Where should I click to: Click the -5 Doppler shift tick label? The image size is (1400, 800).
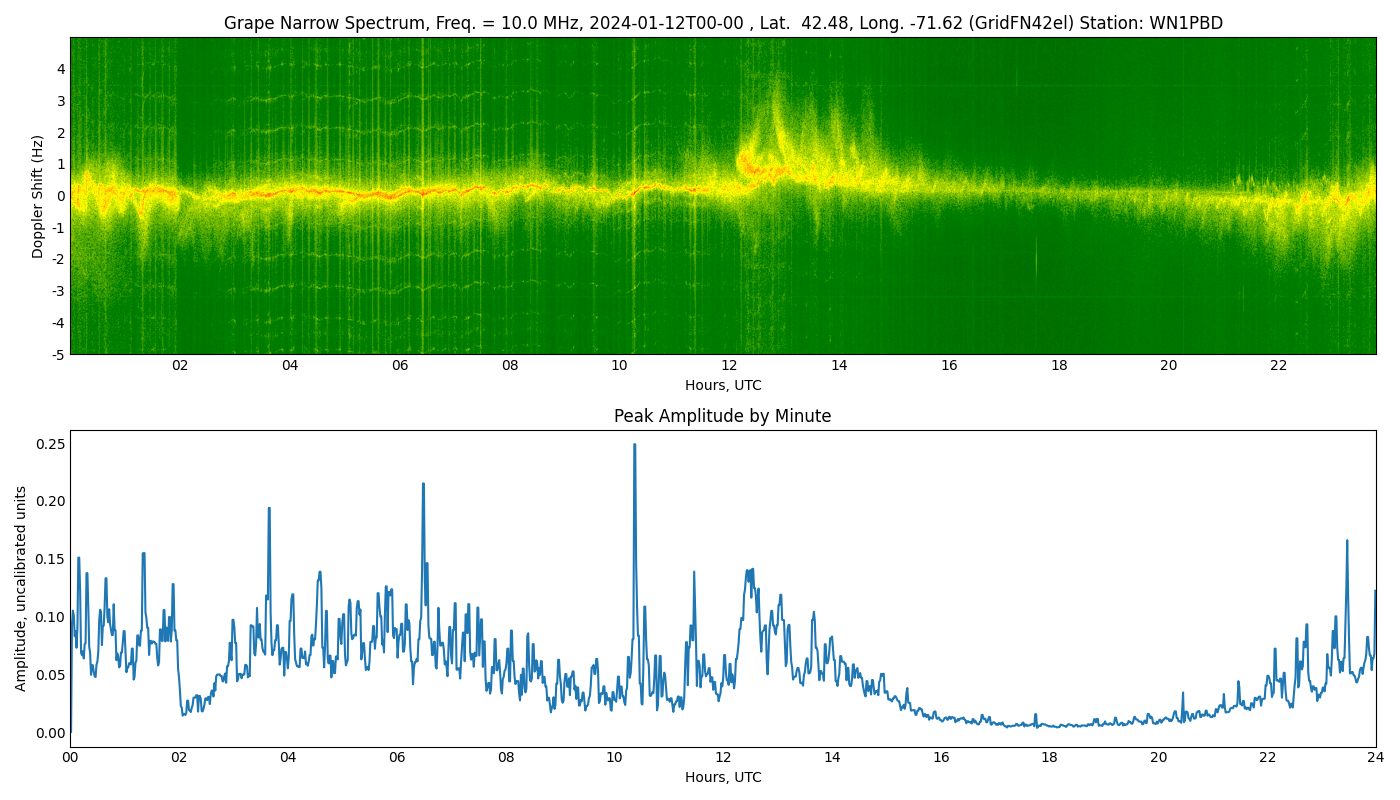click(58, 354)
